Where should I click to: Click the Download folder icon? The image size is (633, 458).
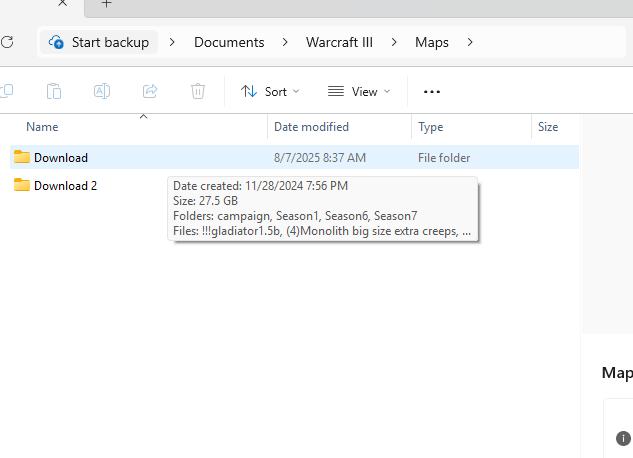(x=22, y=157)
